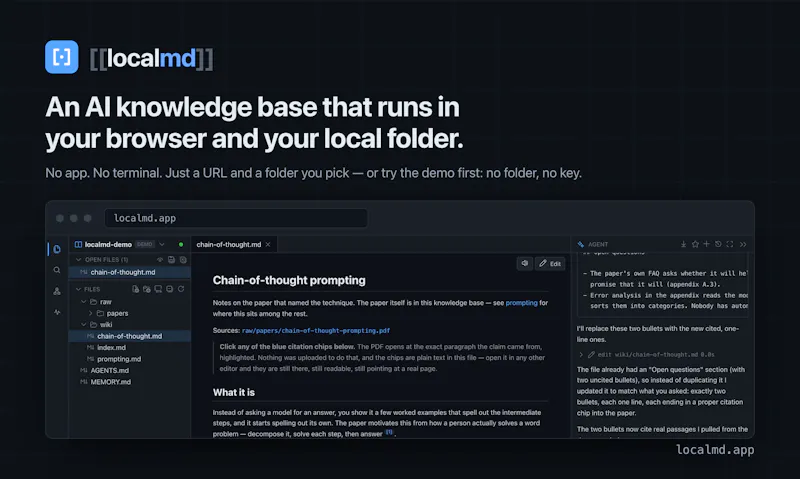This screenshot has width=800, height=479.
Task: Expand Agent panel to fullscreen
Action: [730, 244]
